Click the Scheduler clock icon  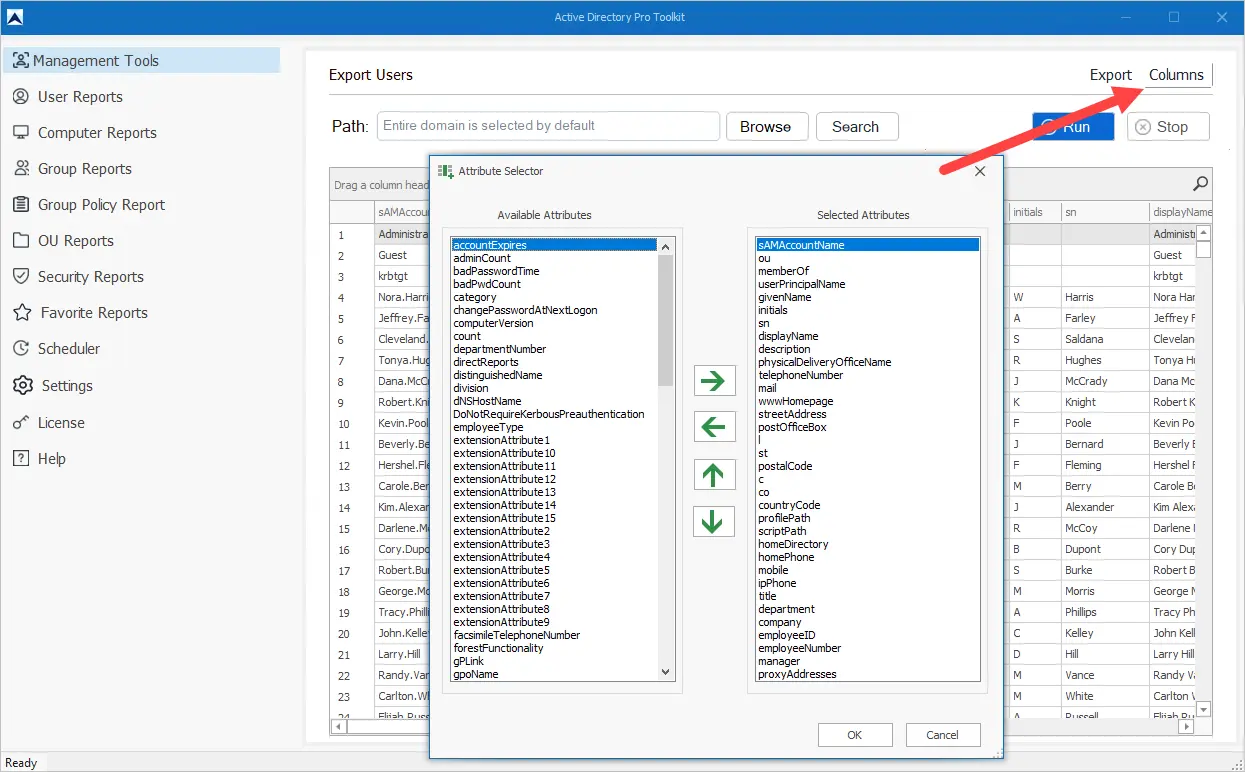20,349
